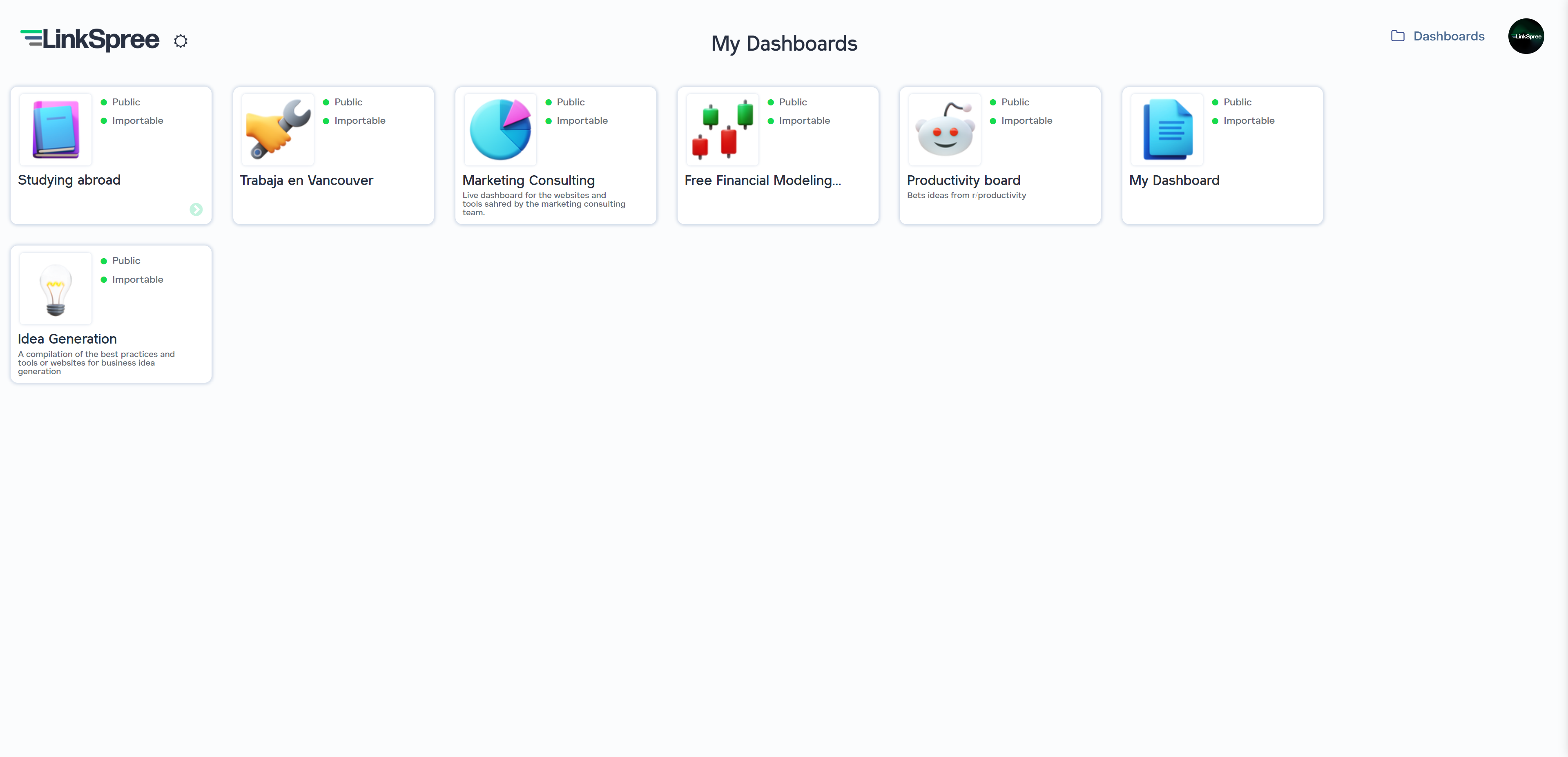Click the Public status on Productivity board
The image size is (1568, 757).
point(1015,102)
